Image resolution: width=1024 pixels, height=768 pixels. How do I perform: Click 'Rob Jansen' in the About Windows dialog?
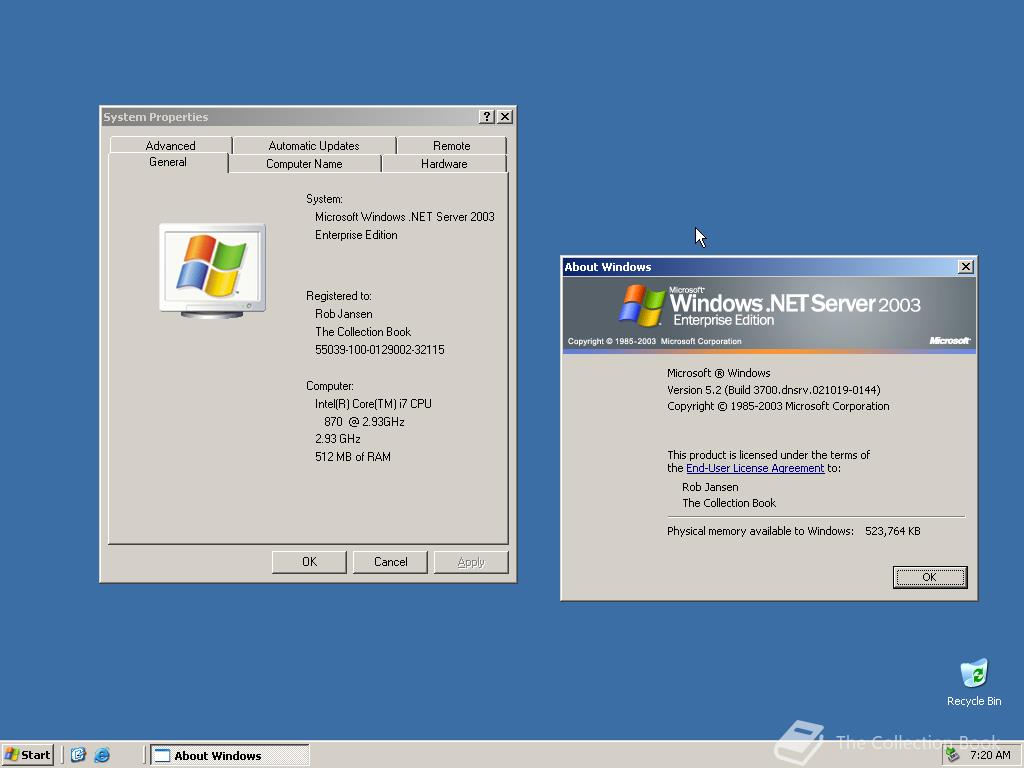pos(710,487)
